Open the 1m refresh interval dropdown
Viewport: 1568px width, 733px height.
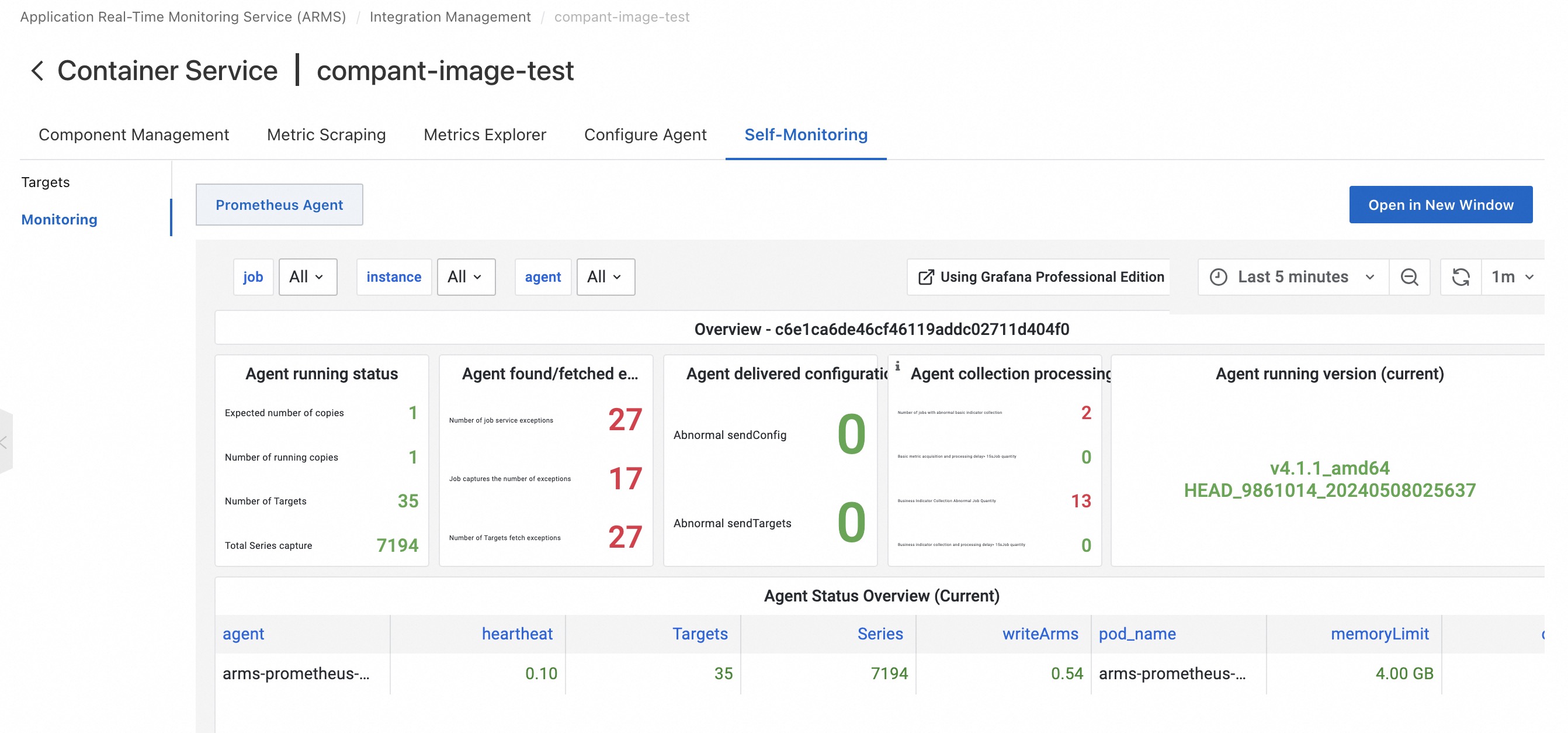coord(1512,277)
